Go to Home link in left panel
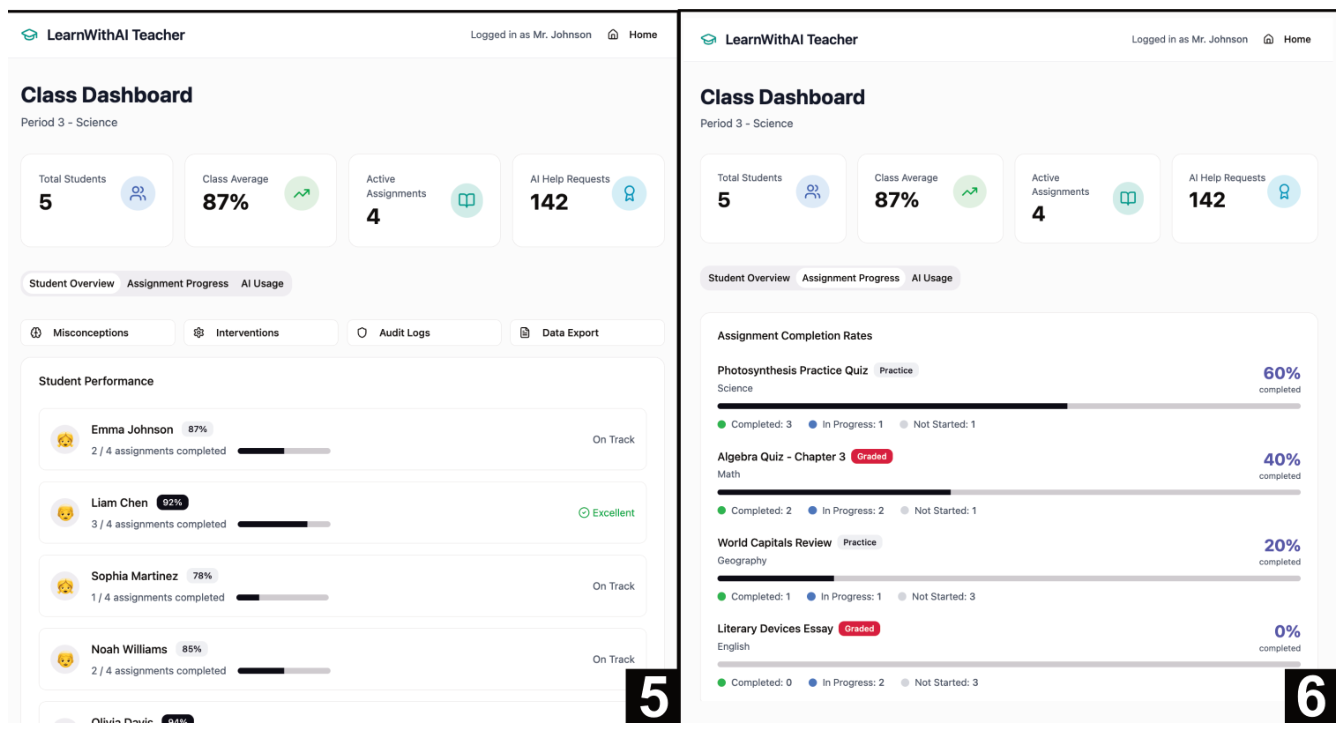This screenshot has width=1344, height=731. (x=632, y=35)
